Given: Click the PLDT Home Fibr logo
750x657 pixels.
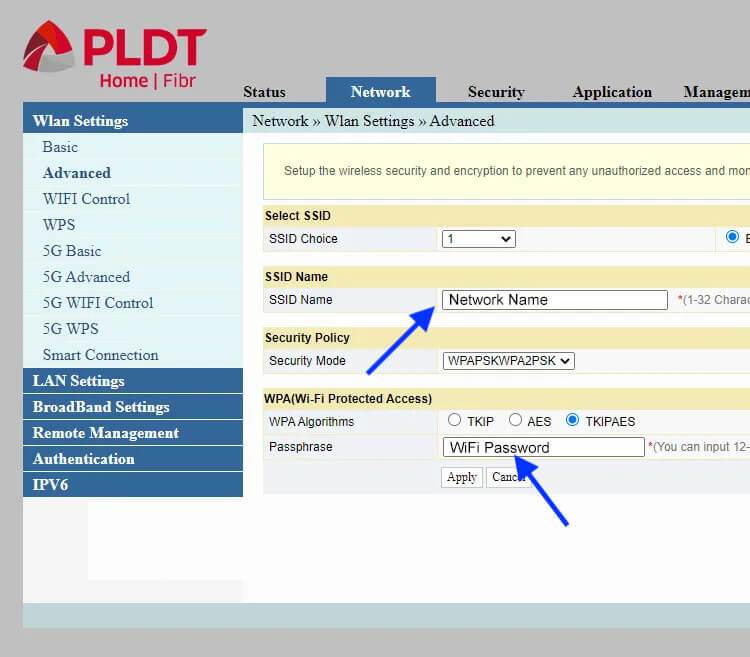Looking at the screenshot, I should pos(115,56).
